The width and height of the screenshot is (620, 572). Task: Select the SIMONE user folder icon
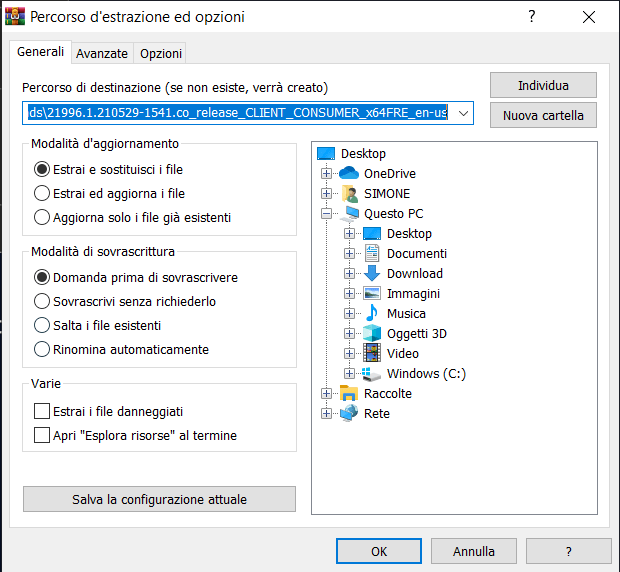click(349, 194)
